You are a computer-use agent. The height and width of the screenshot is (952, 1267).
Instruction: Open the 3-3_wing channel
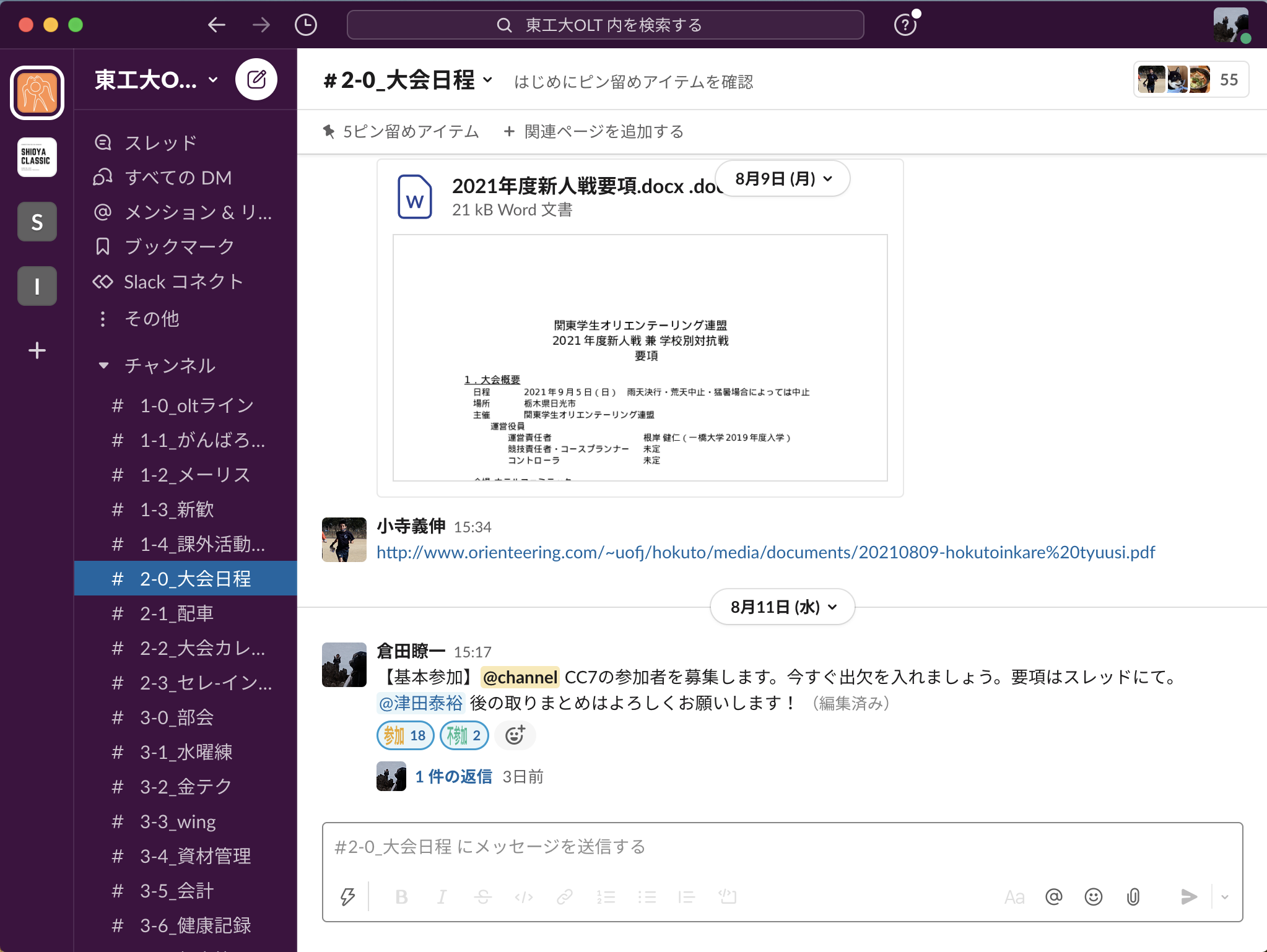tap(186, 821)
